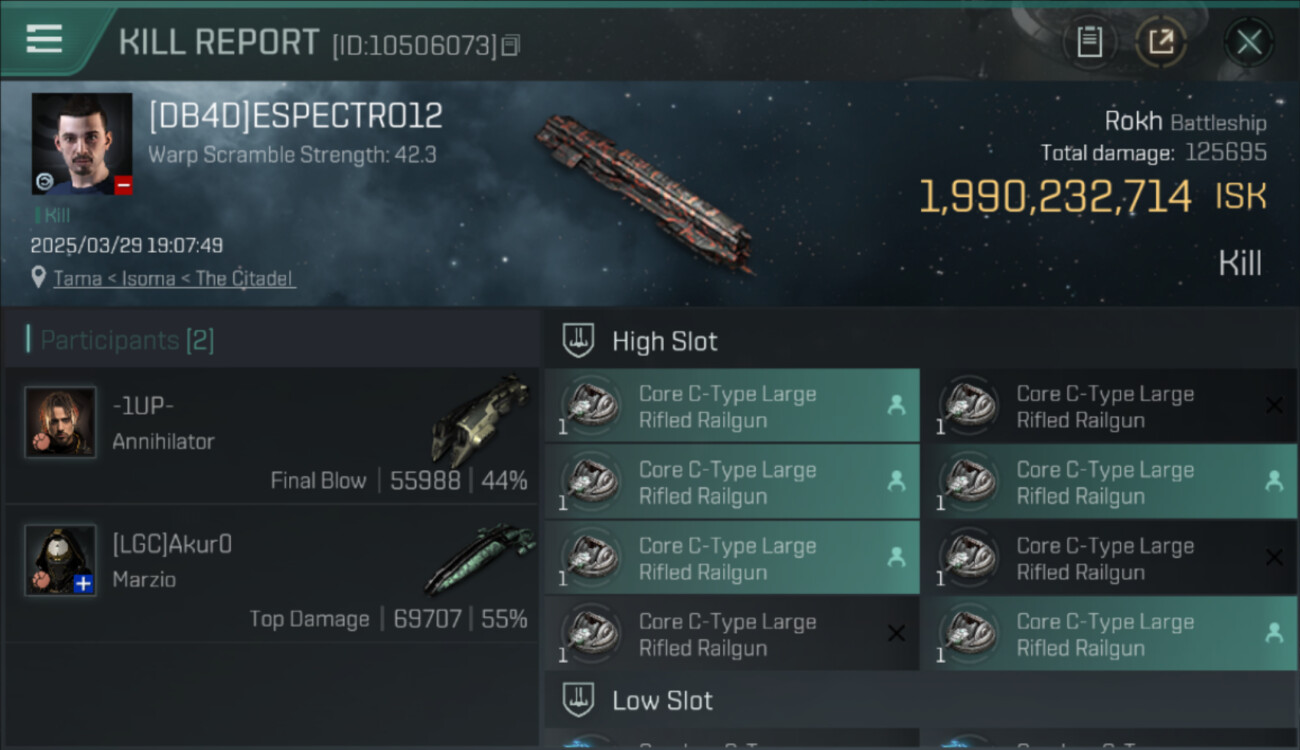1300x750 pixels.
Task: Click the Low Slot section header
Action: pos(662,700)
